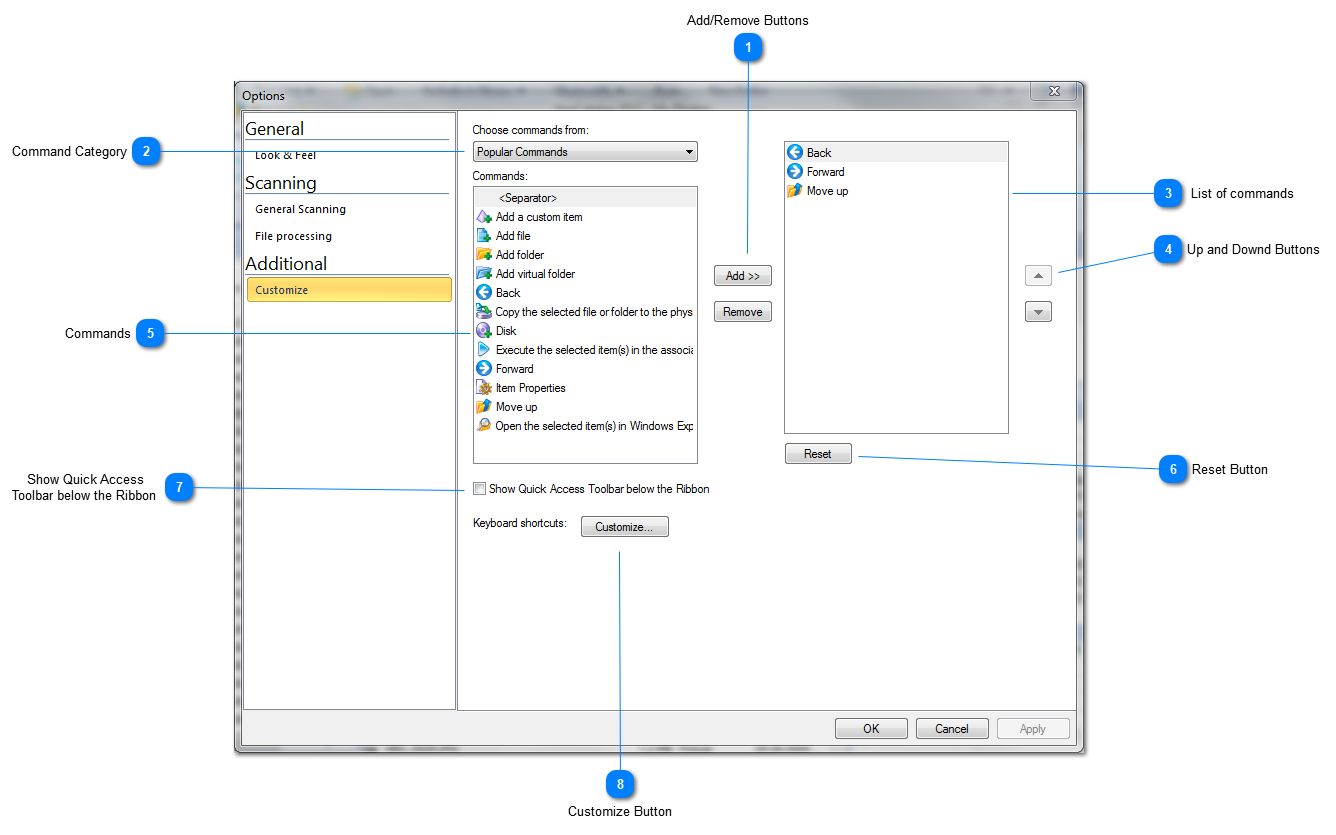Viewport: 1336px width, 835px height.
Task: Select the Item Properties icon
Action: 484,388
